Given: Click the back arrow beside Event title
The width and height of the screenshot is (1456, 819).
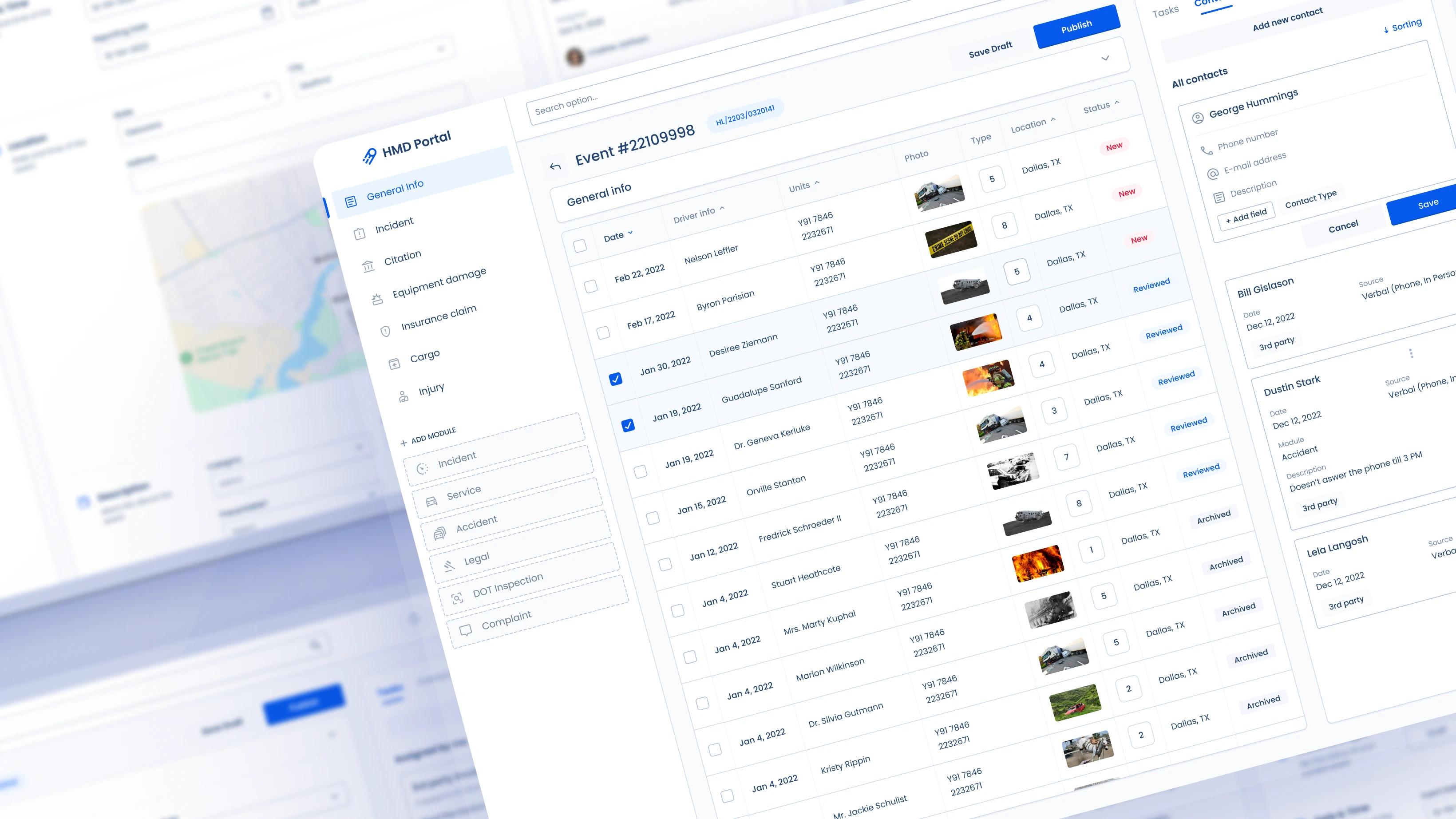Looking at the screenshot, I should point(555,166).
